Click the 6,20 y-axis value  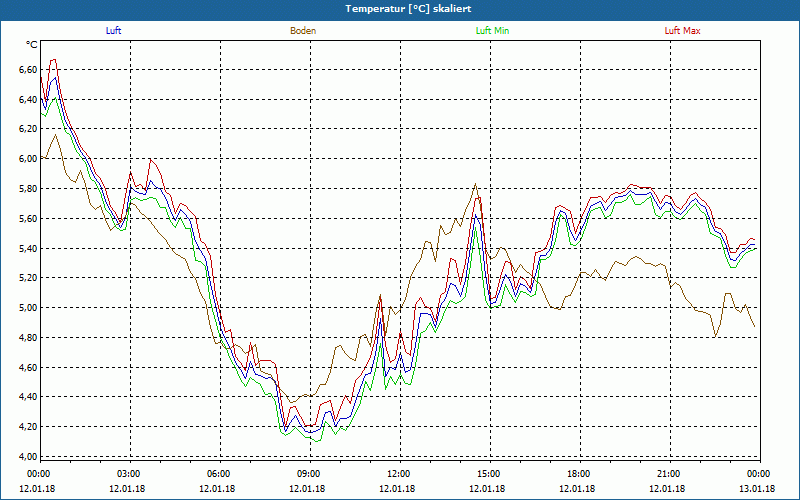(28, 129)
